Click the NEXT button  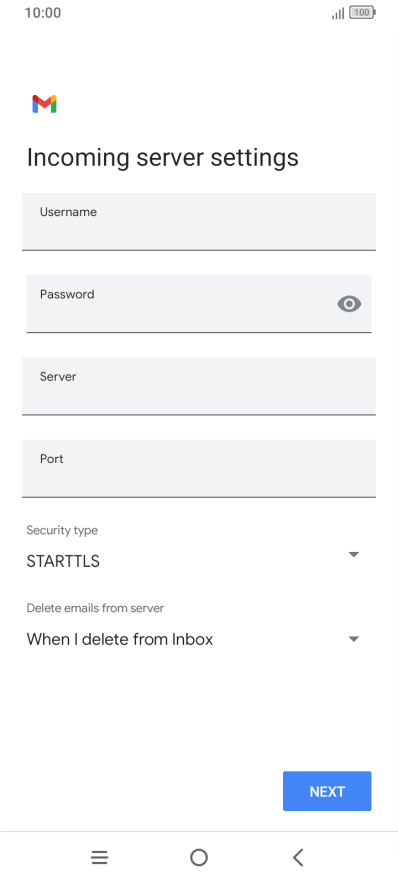click(327, 791)
